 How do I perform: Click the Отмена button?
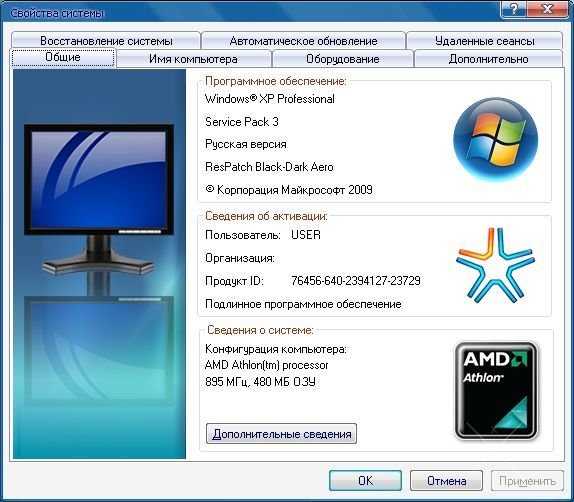tap(446, 480)
